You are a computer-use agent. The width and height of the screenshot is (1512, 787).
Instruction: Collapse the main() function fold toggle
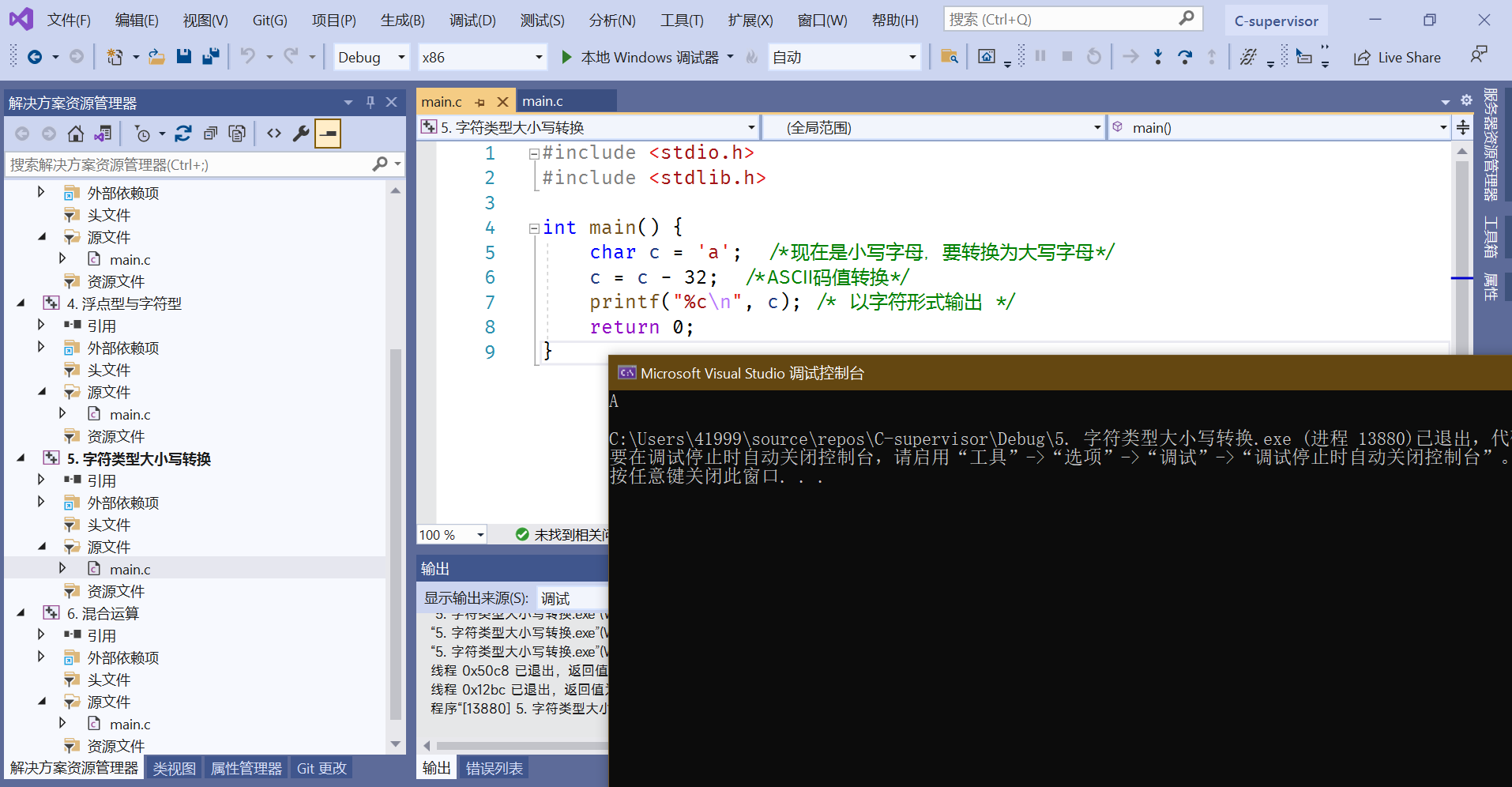tap(534, 228)
